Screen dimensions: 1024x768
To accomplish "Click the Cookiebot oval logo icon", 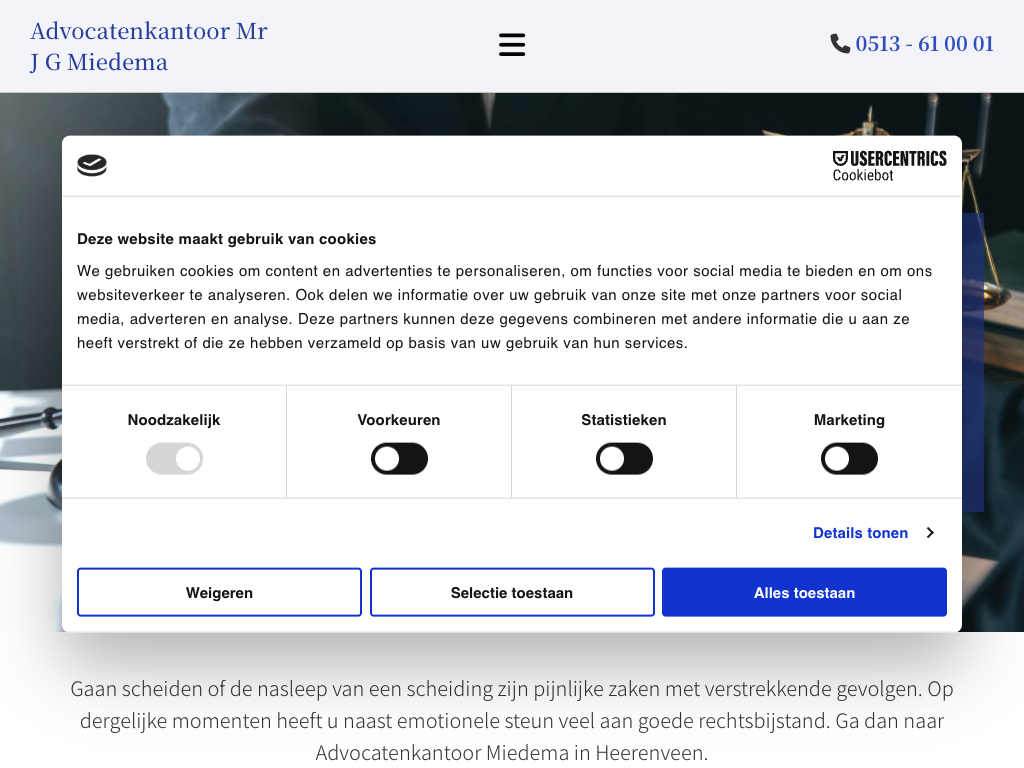I will click(92, 166).
